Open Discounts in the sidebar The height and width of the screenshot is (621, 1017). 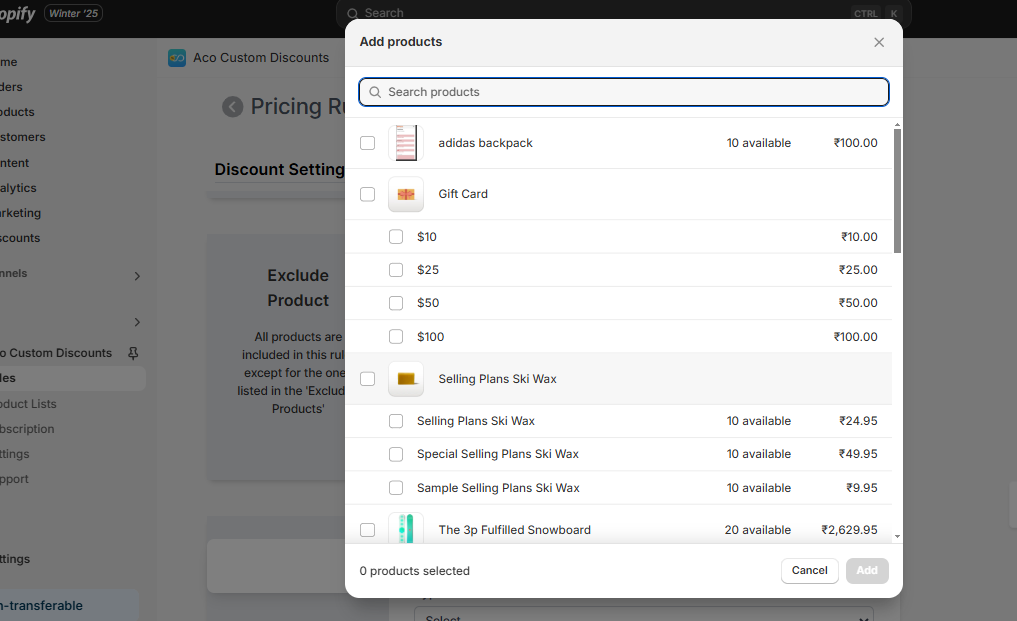19,238
